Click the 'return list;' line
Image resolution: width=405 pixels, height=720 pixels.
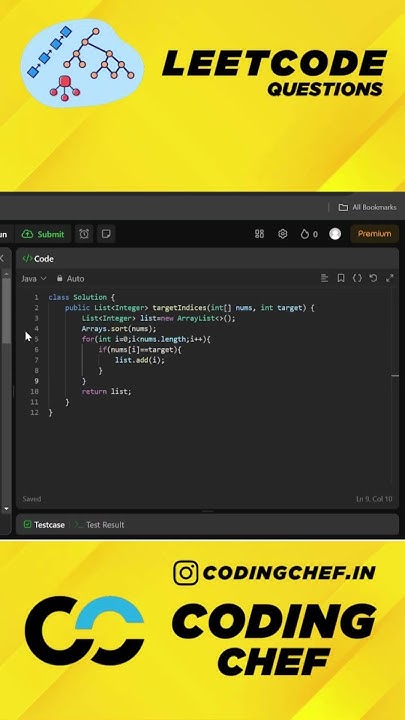(107, 392)
